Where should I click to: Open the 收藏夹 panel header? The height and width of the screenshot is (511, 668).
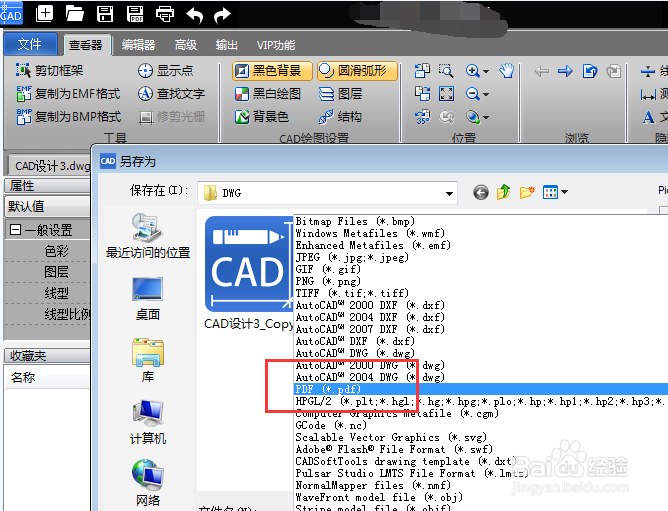click(47, 355)
